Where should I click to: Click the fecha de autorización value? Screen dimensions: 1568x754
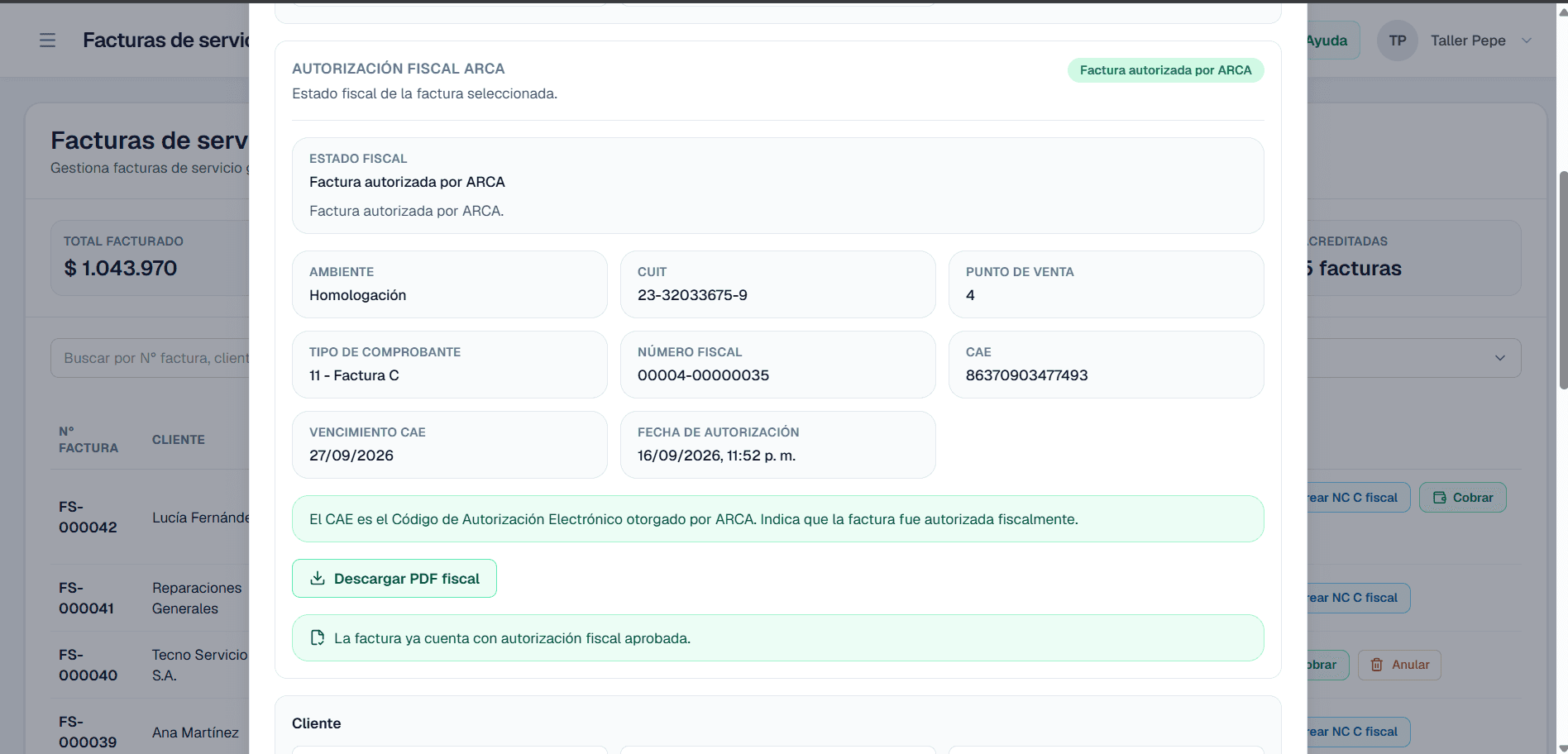click(x=716, y=456)
